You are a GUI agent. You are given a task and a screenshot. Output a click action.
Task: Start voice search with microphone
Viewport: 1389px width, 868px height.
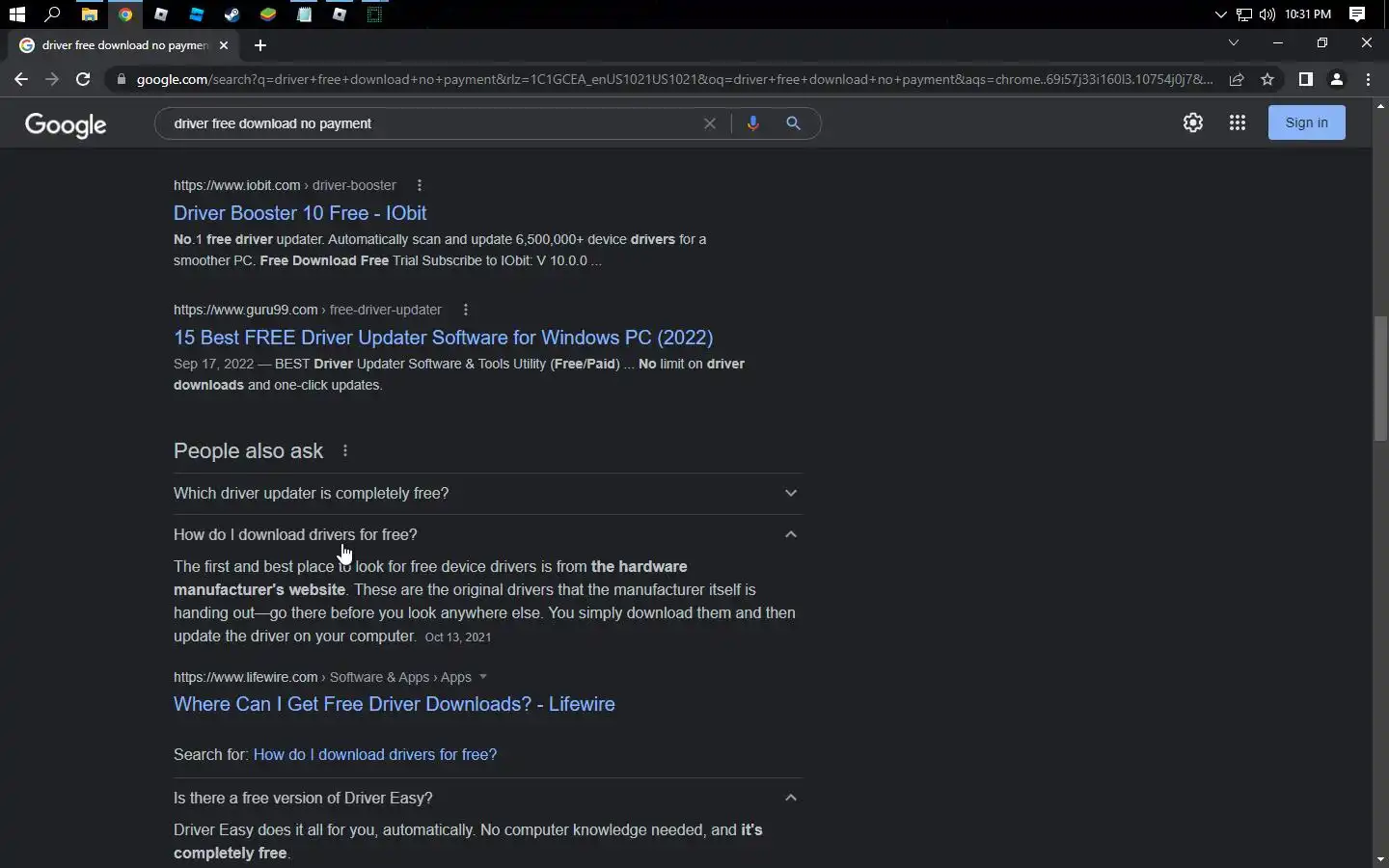(753, 123)
